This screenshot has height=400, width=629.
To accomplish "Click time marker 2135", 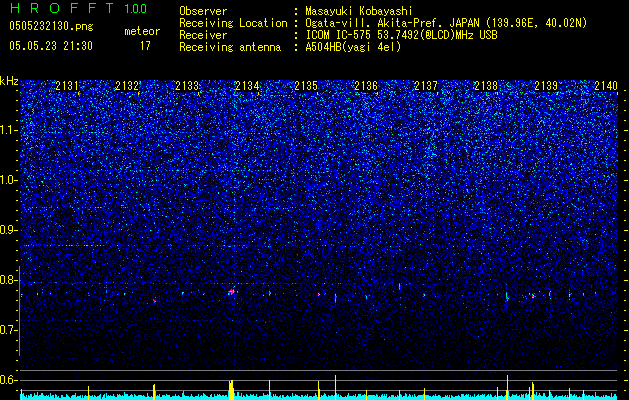I will pos(306,86).
